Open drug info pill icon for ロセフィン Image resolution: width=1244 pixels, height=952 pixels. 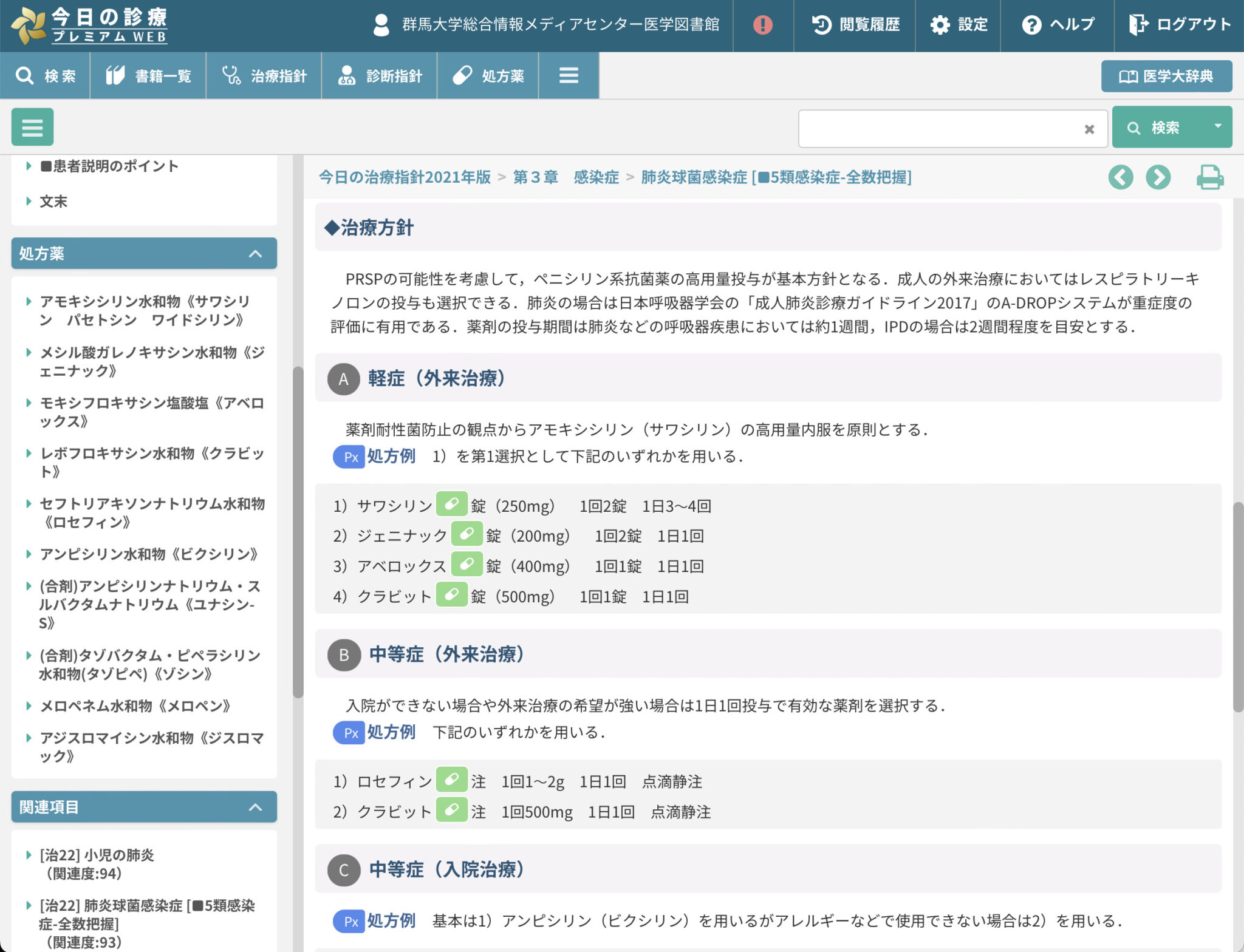coord(451,780)
